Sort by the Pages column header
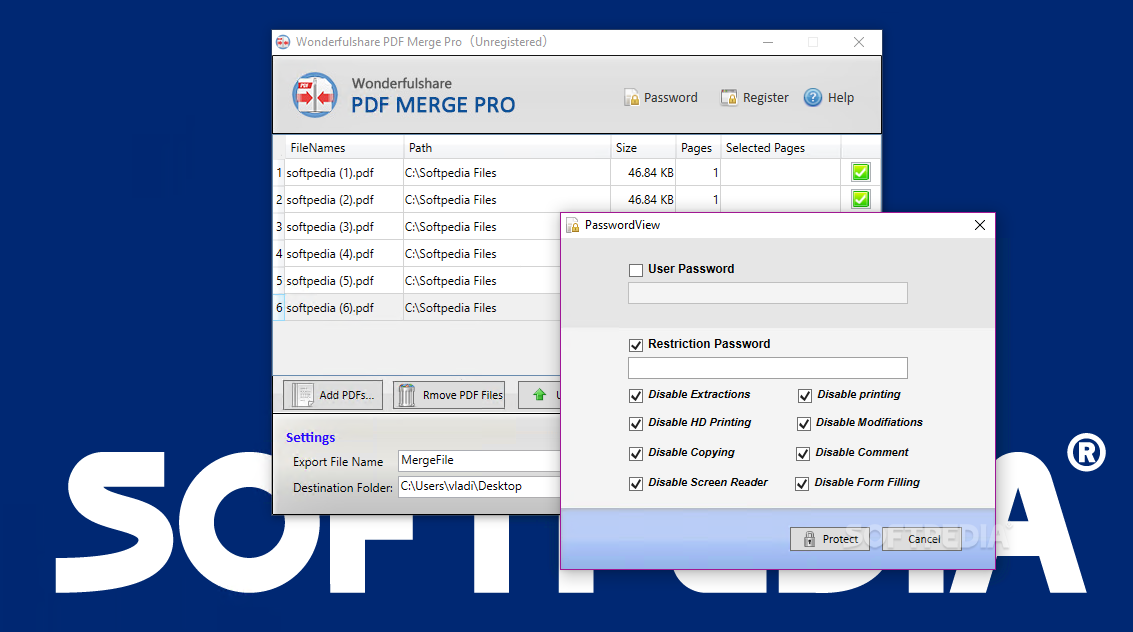Image resolution: width=1133 pixels, height=632 pixels. point(697,148)
